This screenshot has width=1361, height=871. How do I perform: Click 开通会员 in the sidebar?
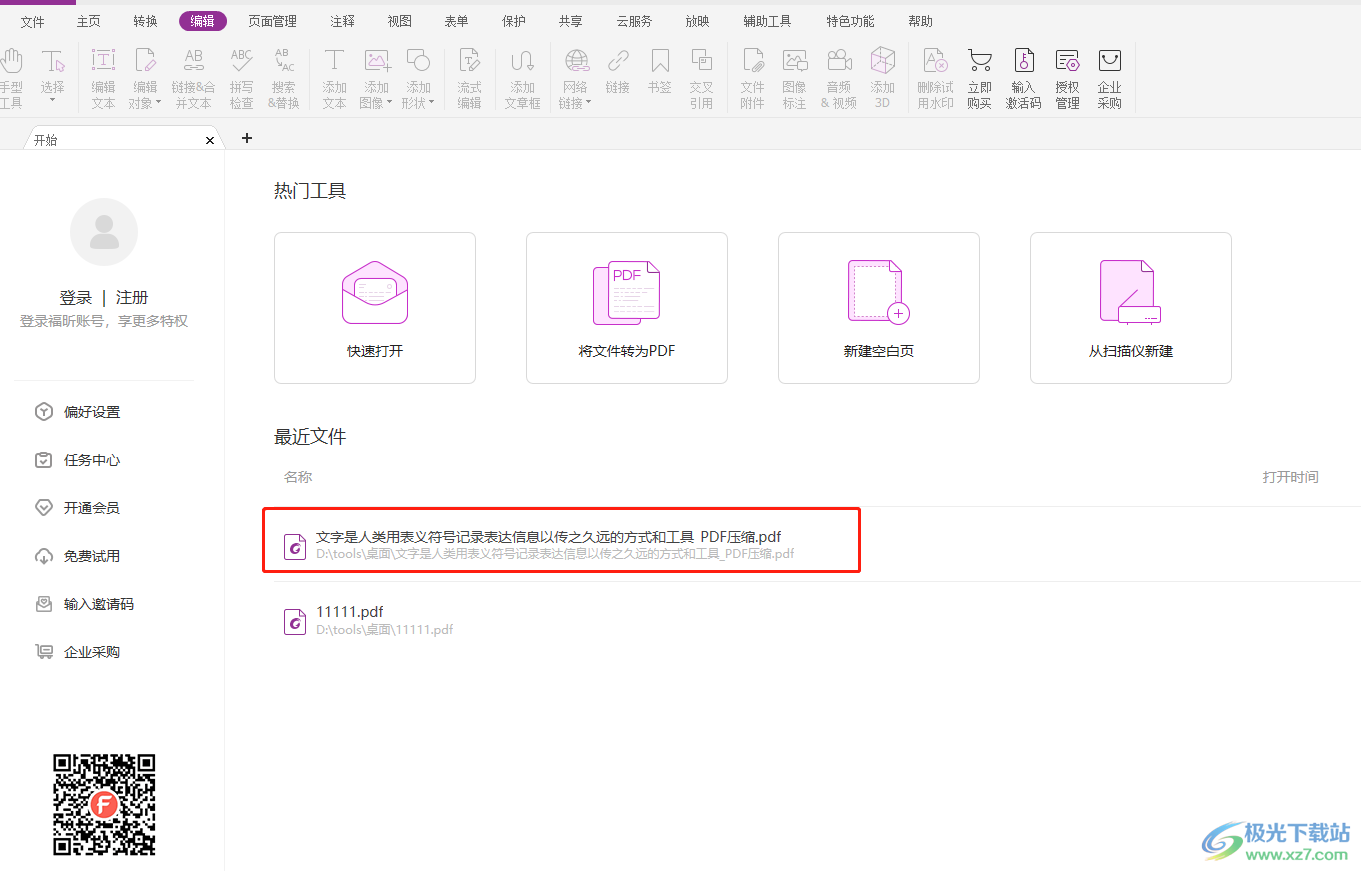[x=78, y=508]
